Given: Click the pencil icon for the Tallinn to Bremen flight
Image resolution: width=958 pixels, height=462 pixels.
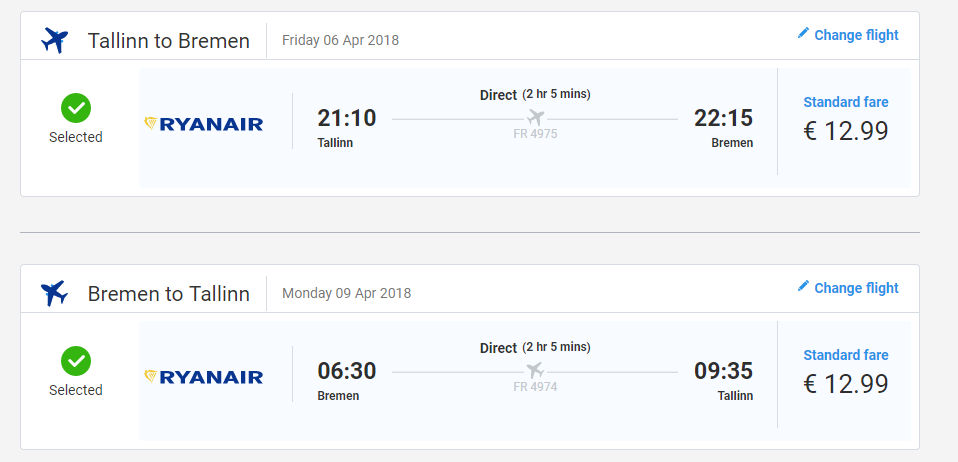Looking at the screenshot, I should 803,33.
